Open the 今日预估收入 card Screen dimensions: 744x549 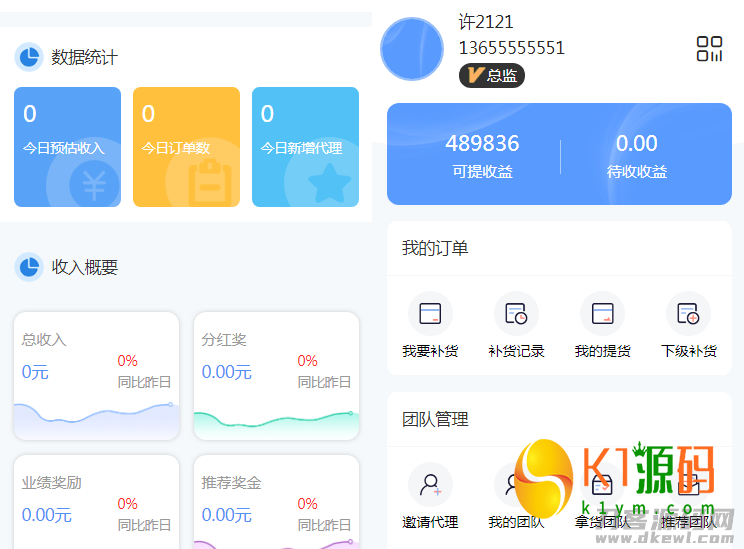67,147
